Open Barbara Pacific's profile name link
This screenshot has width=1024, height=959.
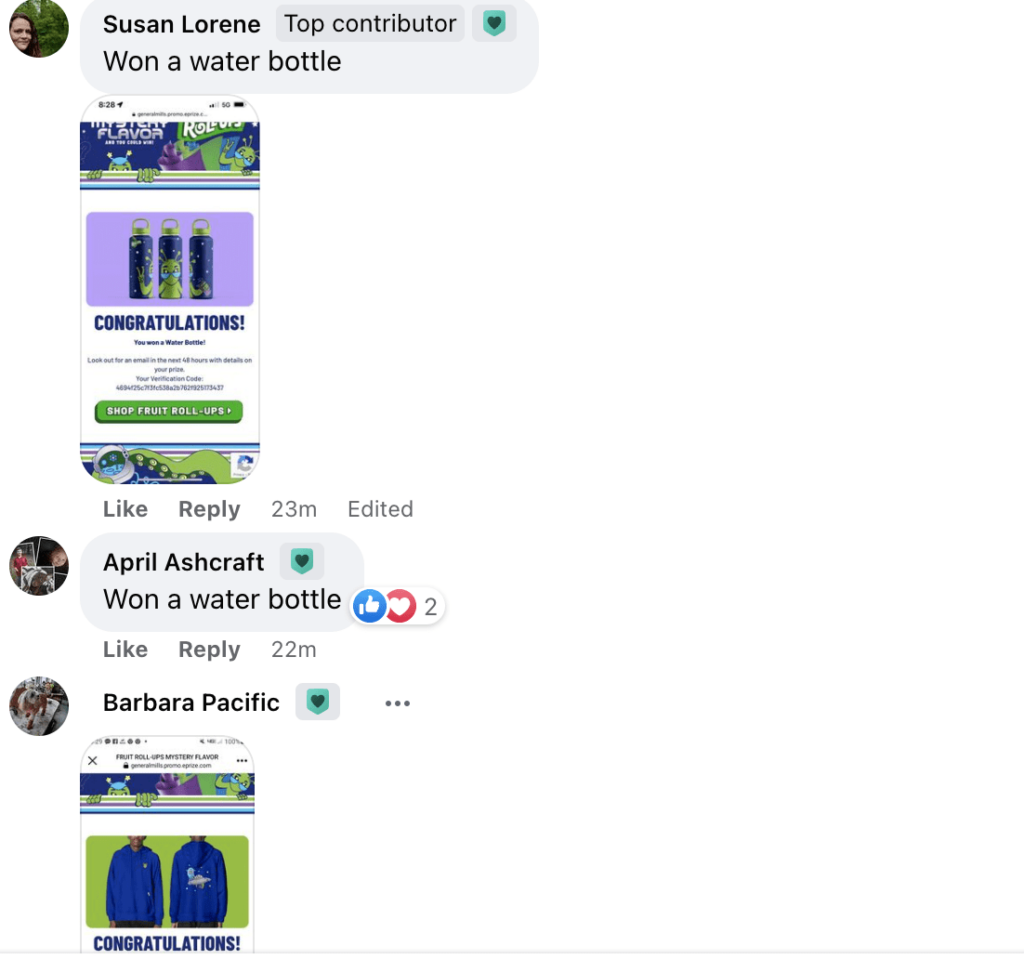(191, 702)
